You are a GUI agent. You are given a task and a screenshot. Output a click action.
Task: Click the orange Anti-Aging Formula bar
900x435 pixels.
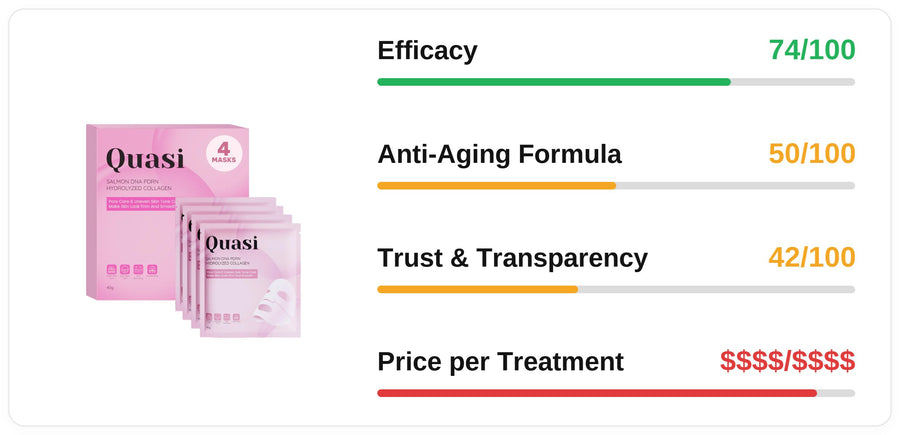pyautogui.click(x=616, y=186)
